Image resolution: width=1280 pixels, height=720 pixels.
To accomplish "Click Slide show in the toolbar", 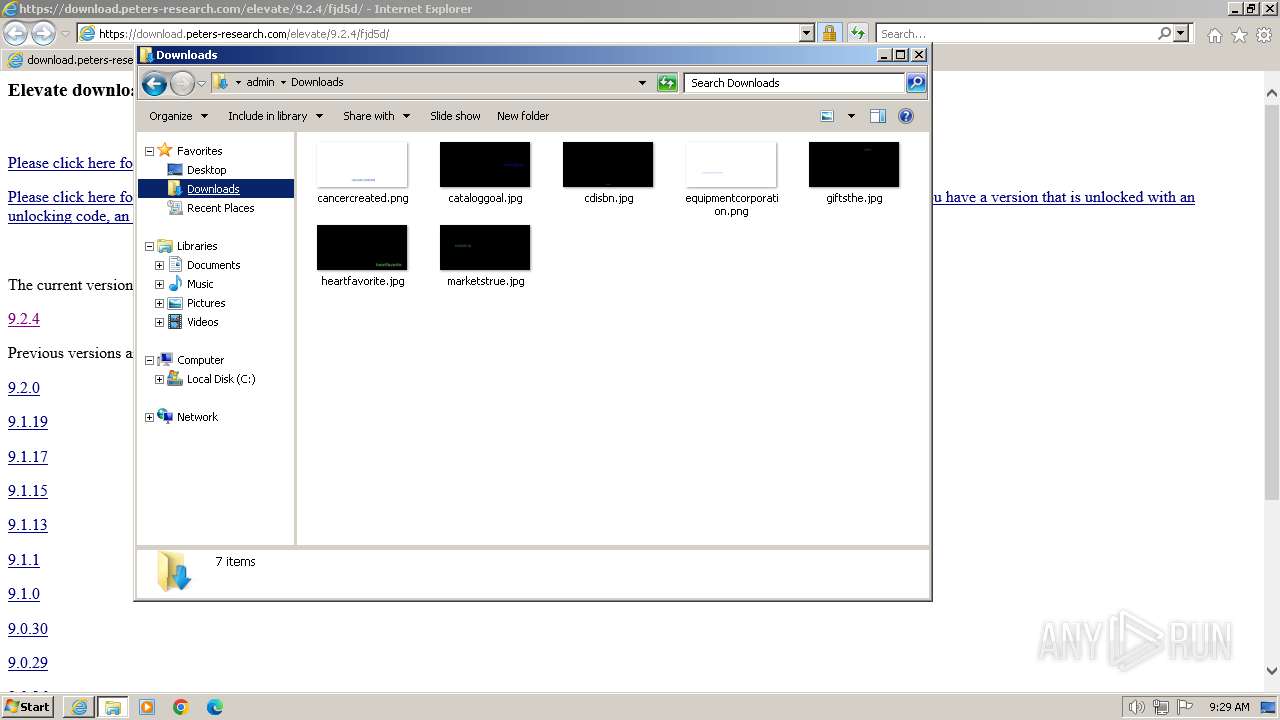I will pos(455,116).
